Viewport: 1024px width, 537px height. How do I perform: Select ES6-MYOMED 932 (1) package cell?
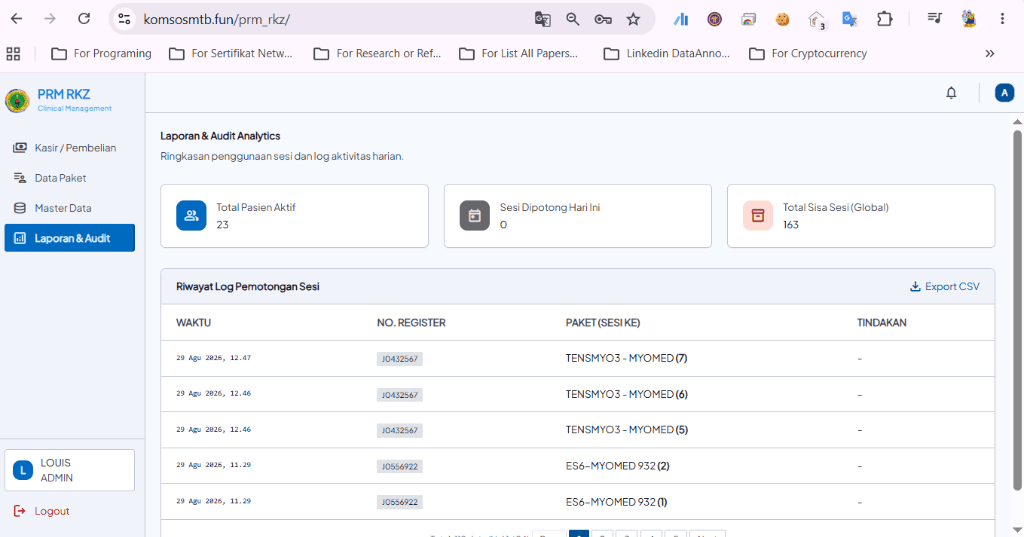[x=616, y=502]
